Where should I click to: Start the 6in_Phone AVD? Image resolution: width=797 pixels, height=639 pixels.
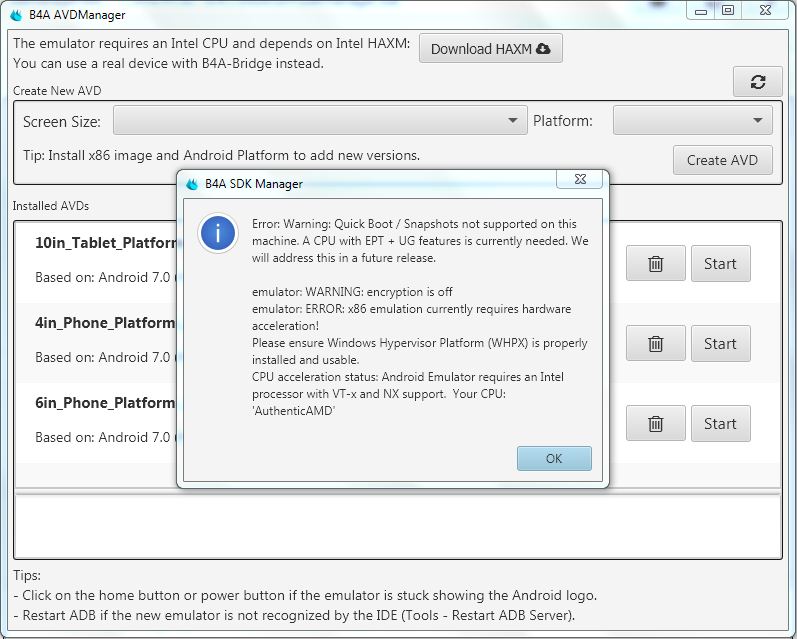click(x=720, y=423)
